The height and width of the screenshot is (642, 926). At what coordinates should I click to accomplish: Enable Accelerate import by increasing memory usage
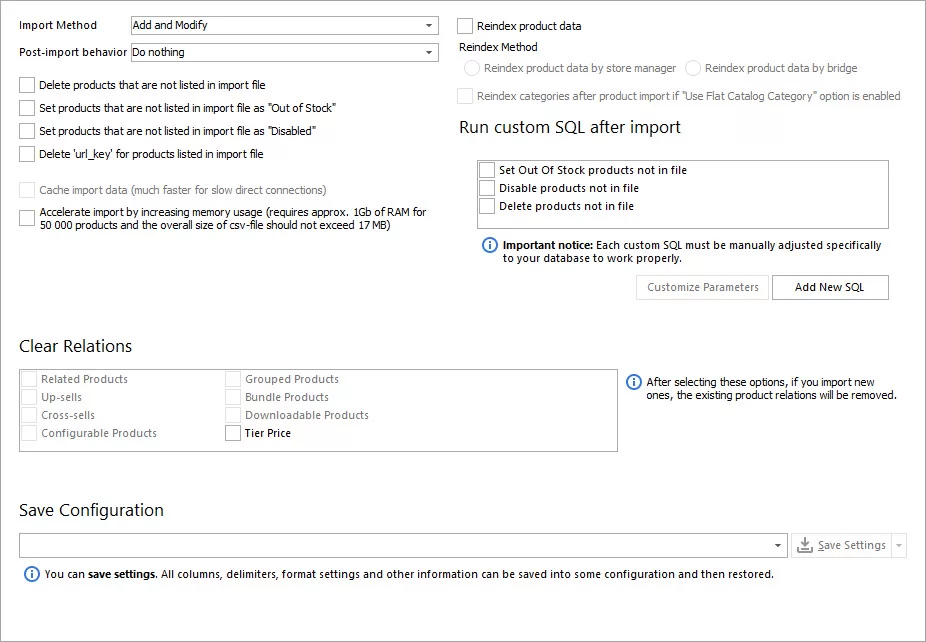point(27,218)
